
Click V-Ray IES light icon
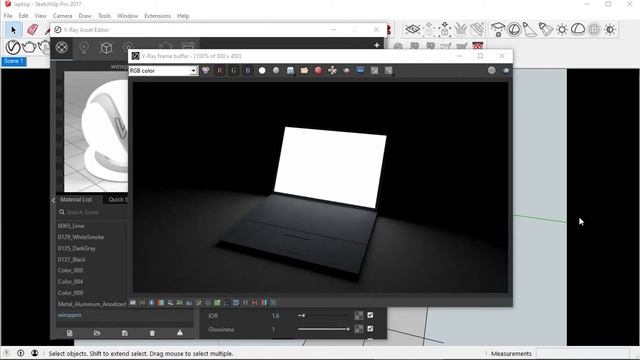point(546,29)
